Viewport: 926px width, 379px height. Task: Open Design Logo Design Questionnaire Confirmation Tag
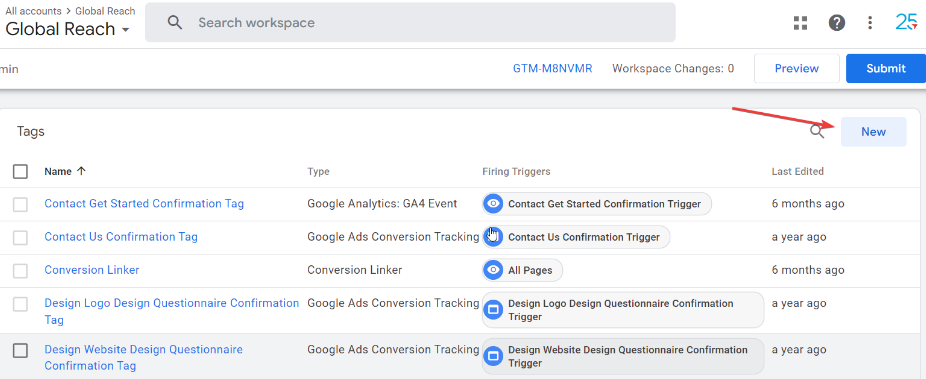[172, 311]
